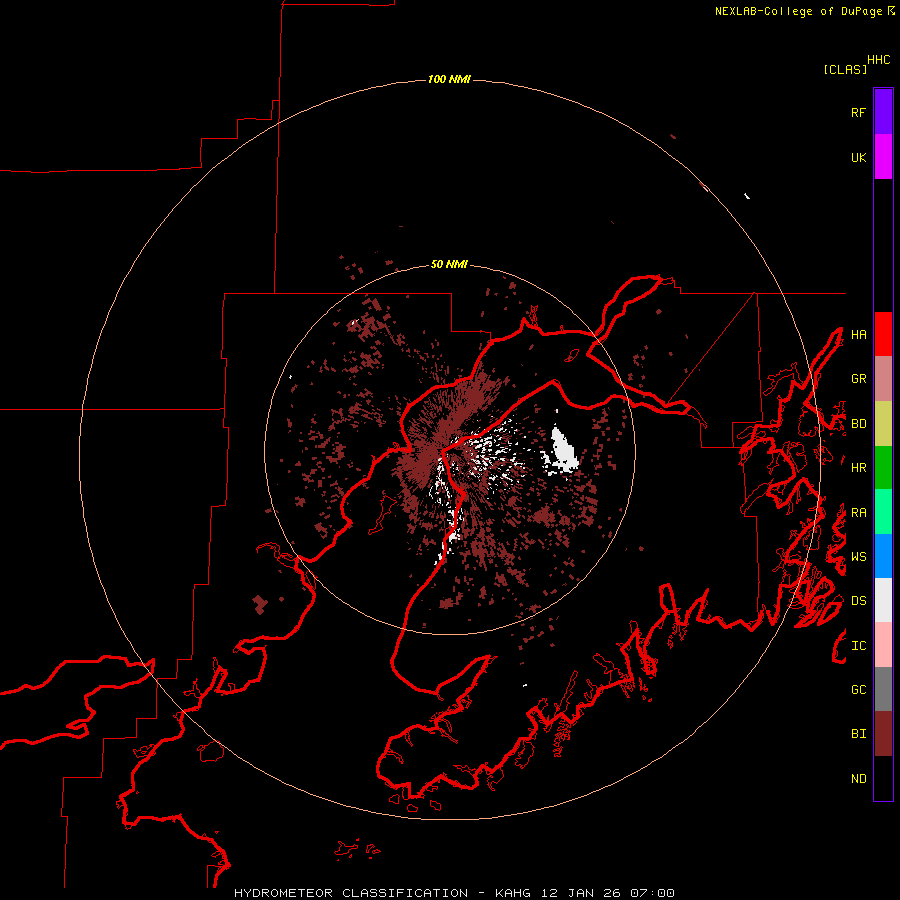Click the RF legend label
Image resolution: width=900 pixels, height=900 pixels.
859,112
